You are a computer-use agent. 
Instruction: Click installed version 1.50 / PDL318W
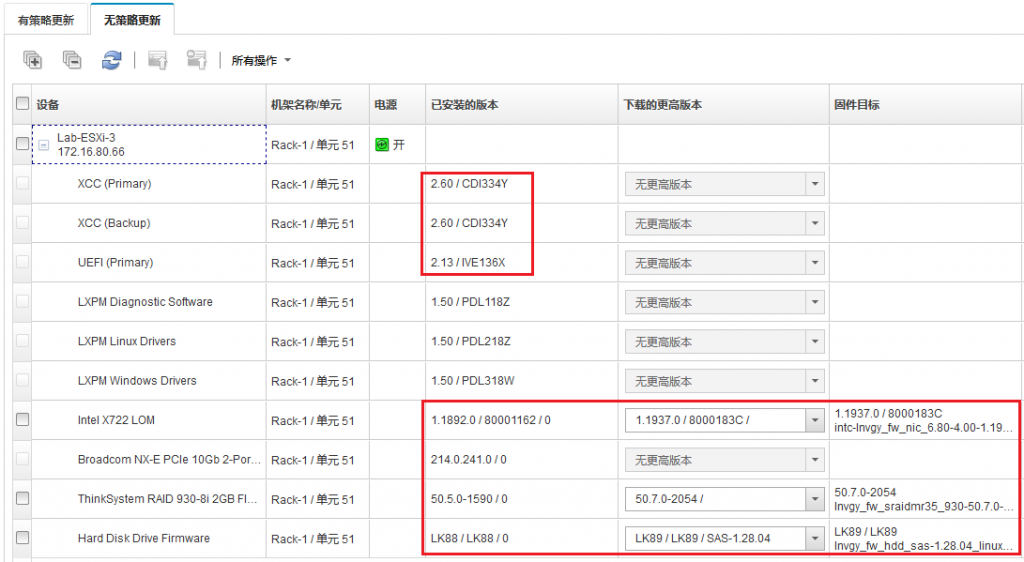(472, 381)
